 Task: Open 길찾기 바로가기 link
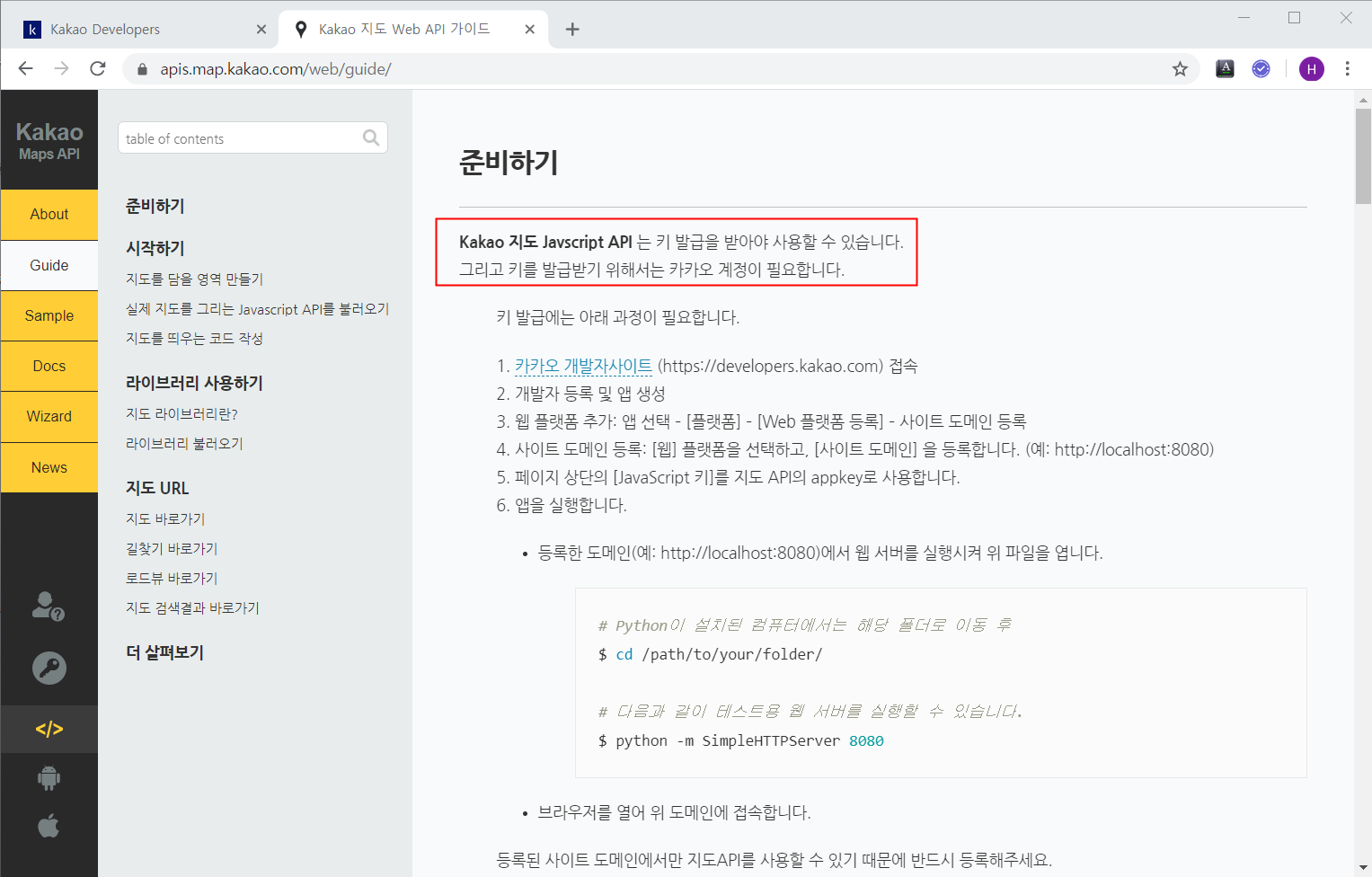click(x=172, y=549)
